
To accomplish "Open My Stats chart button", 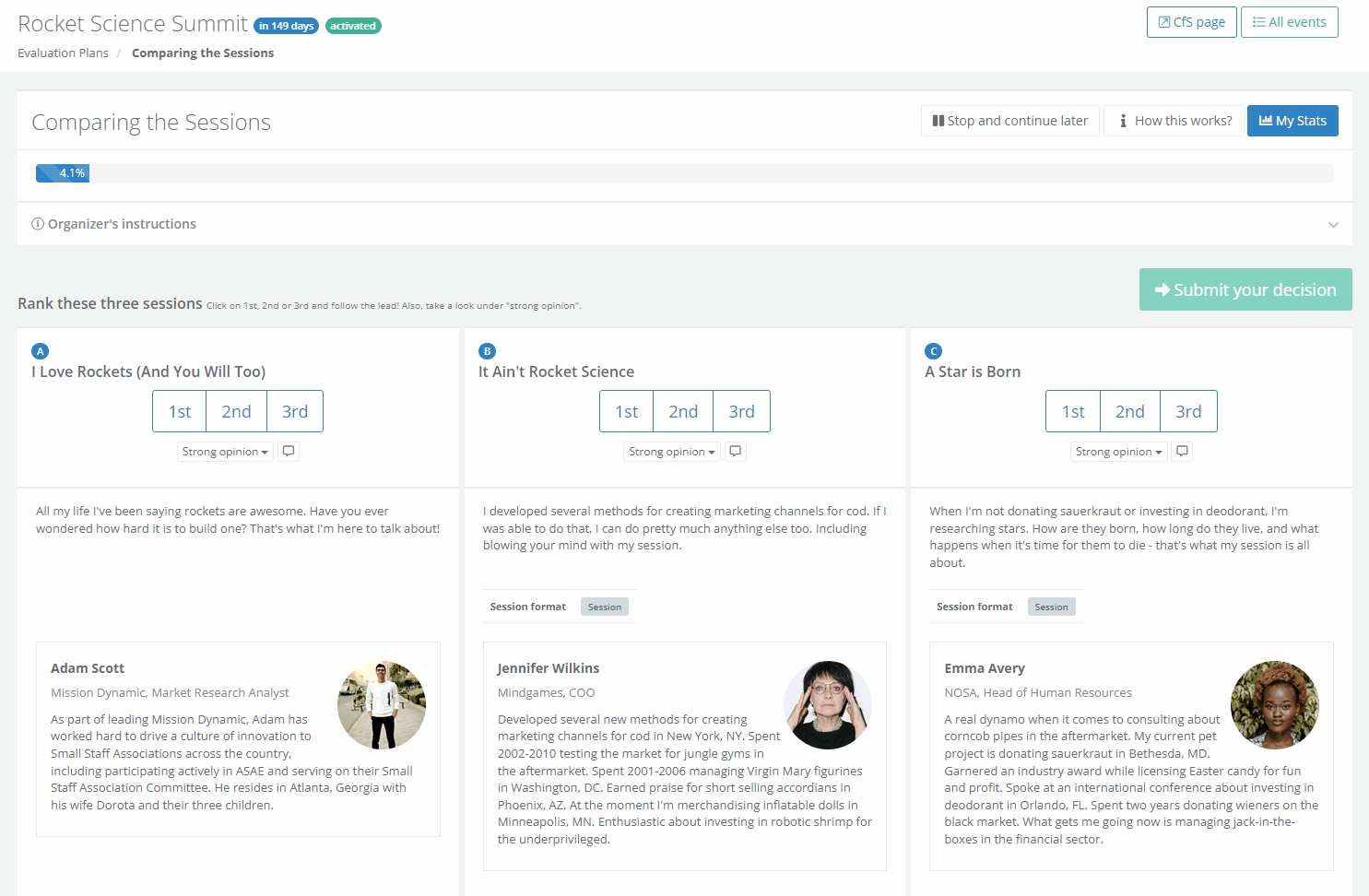I will click(1292, 121).
